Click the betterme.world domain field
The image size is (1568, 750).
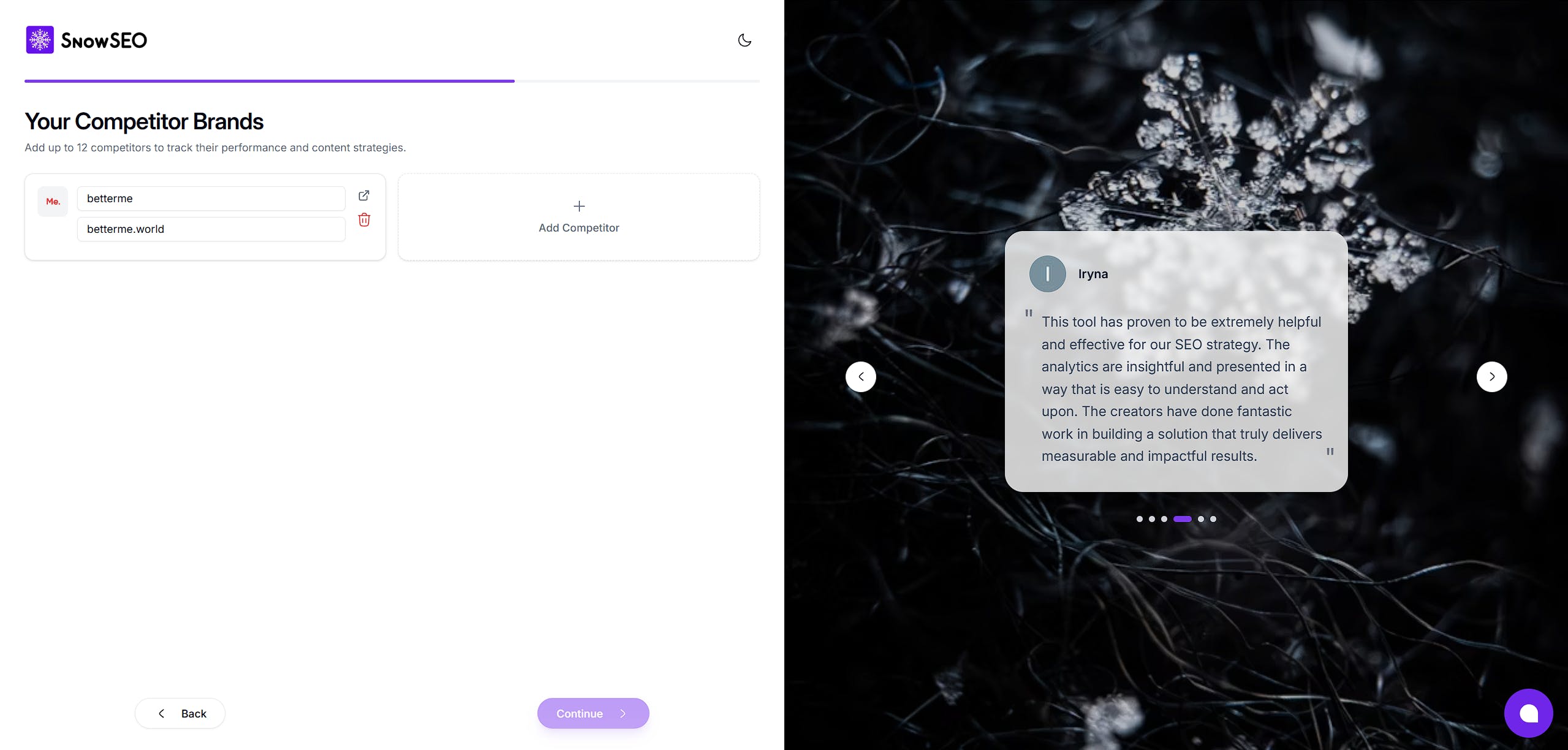211,229
